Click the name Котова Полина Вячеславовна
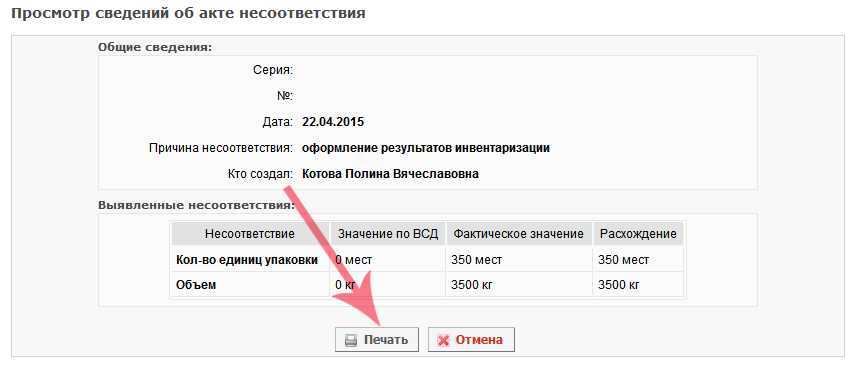 point(390,175)
